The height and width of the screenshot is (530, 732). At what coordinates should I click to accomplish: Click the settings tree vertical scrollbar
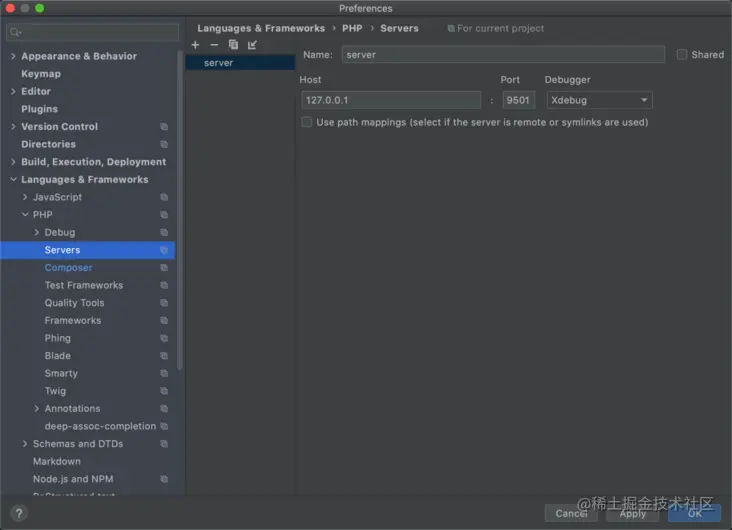(180, 210)
